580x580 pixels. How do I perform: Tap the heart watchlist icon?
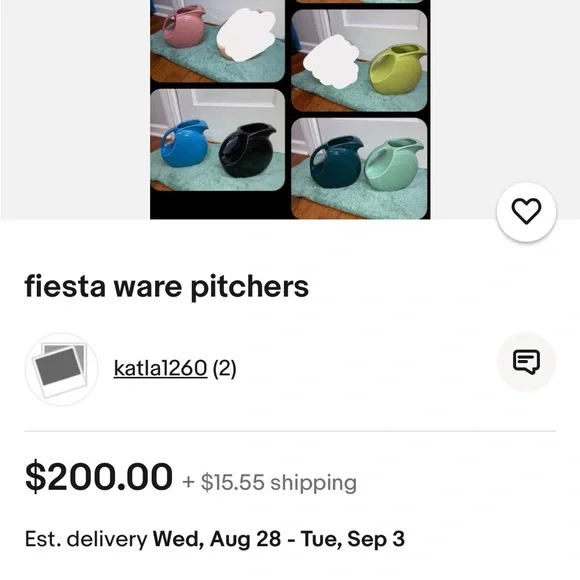pos(526,212)
